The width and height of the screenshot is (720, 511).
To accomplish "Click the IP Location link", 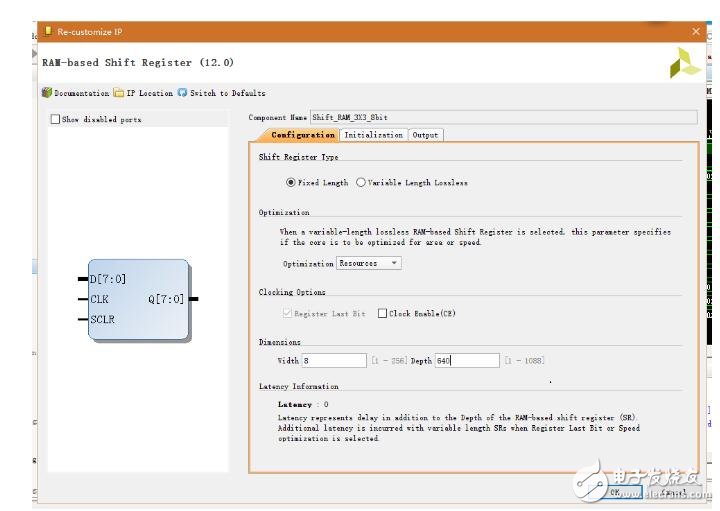I will (x=150, y=93).
